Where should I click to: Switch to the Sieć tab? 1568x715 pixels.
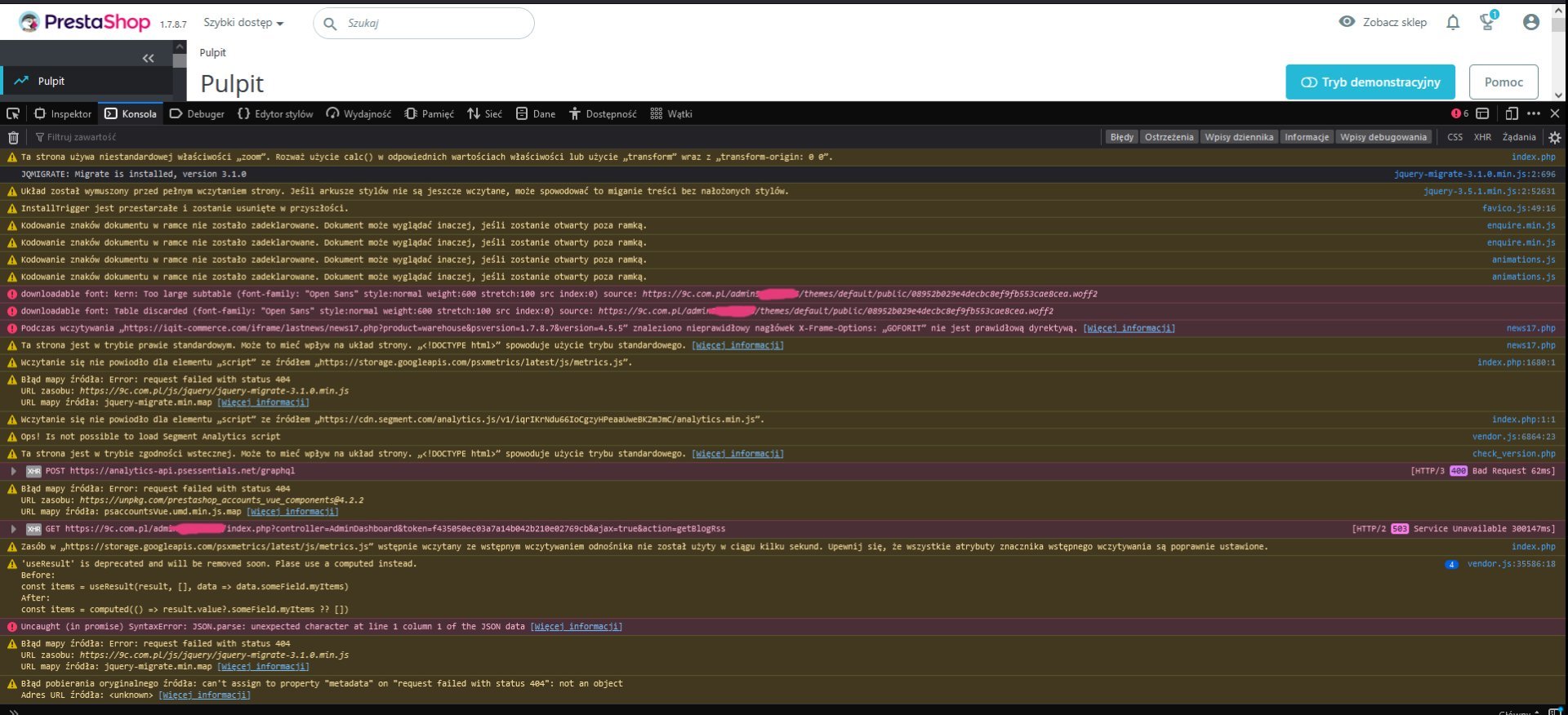click(x=485, y=114)
